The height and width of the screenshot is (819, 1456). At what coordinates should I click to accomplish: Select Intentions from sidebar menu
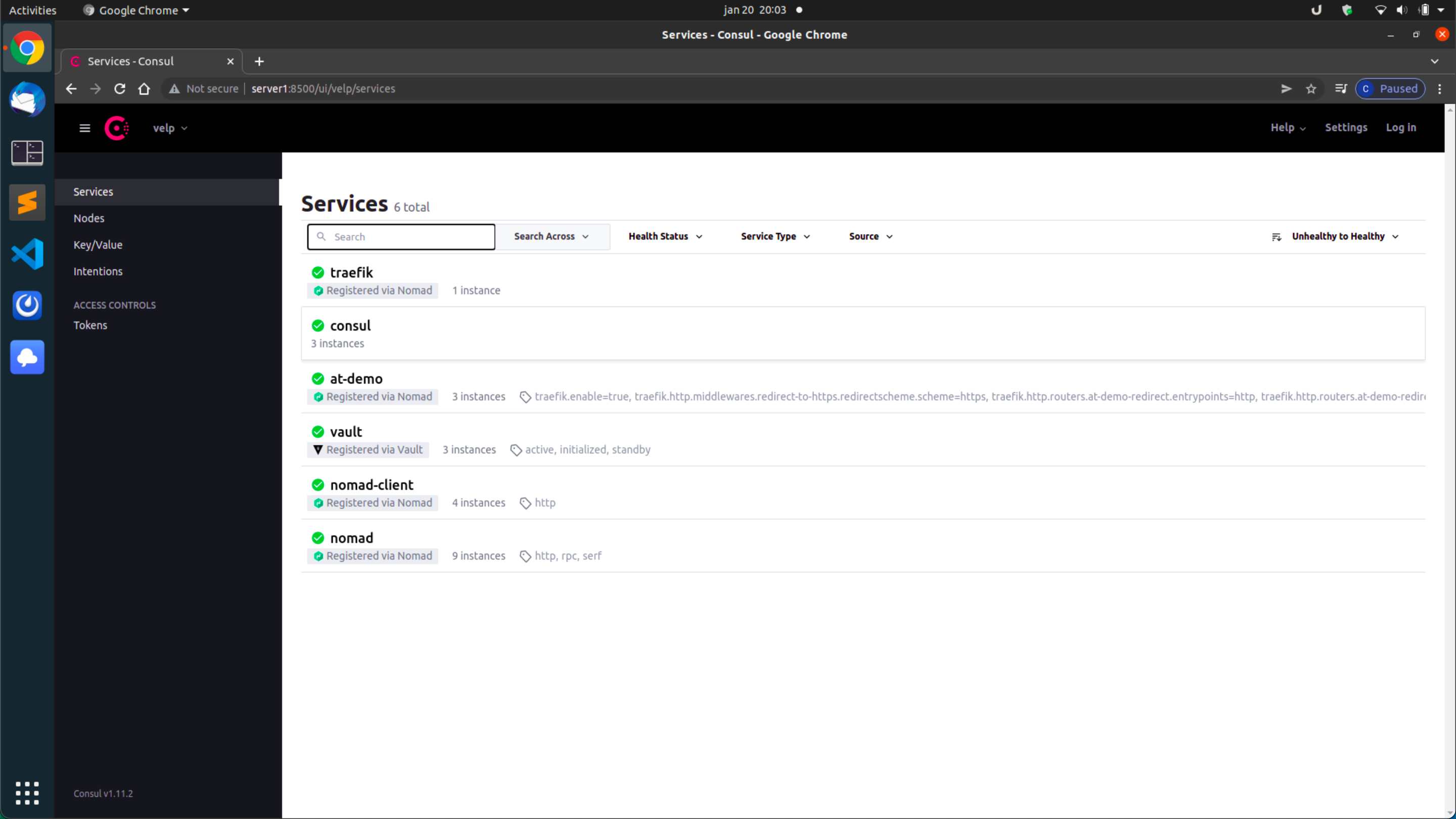pos(98,270)
